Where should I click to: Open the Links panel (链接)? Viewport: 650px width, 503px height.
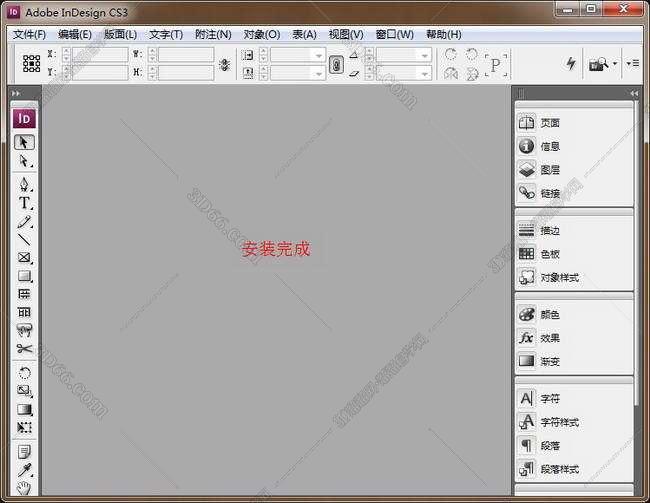click(538, 193)
